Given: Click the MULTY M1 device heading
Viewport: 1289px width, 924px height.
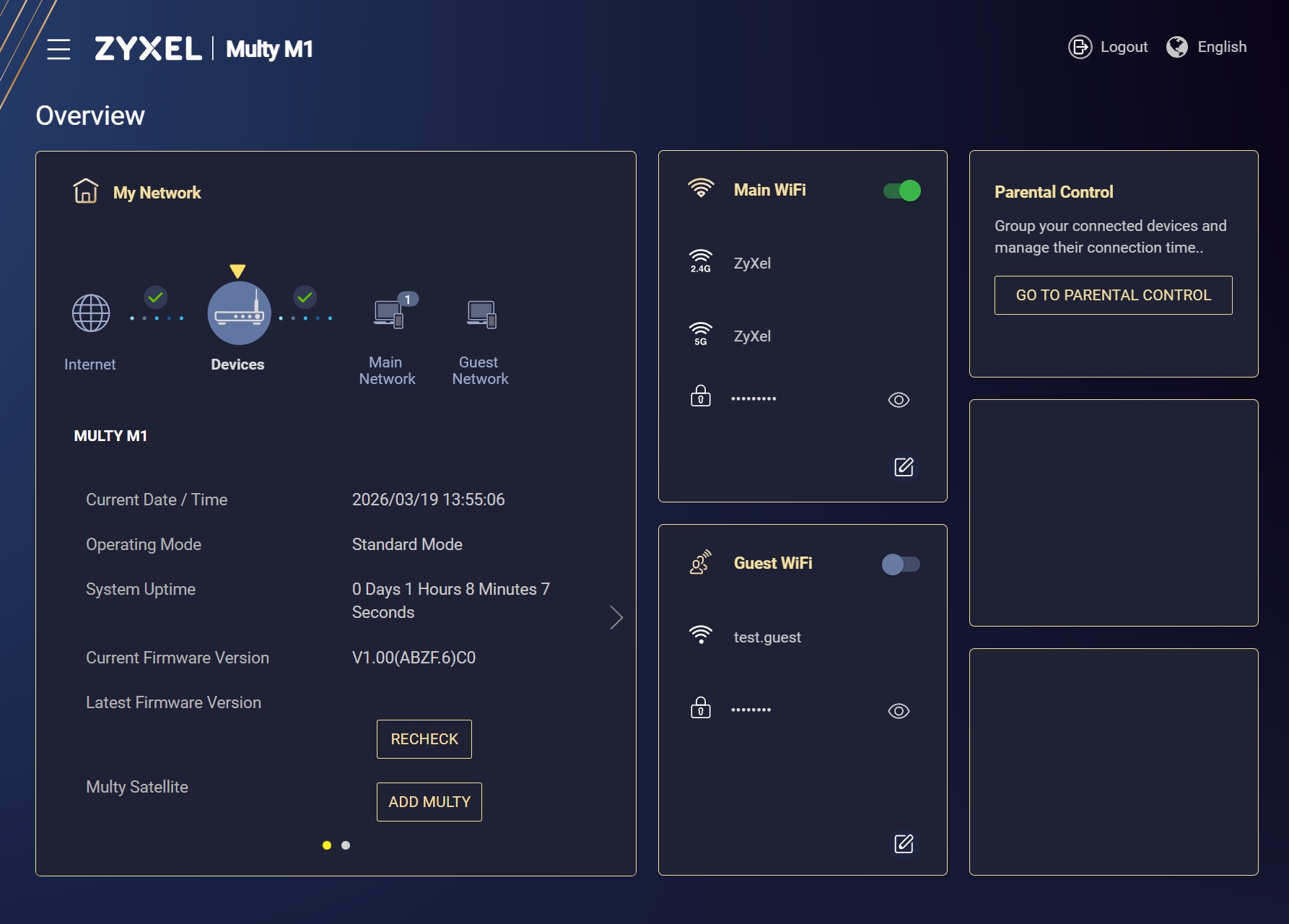Looking at the screenshot, I should tap(110, 436).
